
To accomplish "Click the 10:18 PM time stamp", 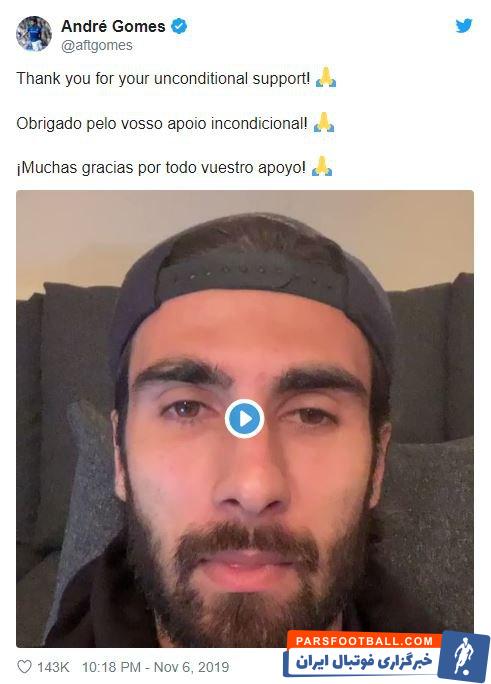I will (x=112, y=667).
